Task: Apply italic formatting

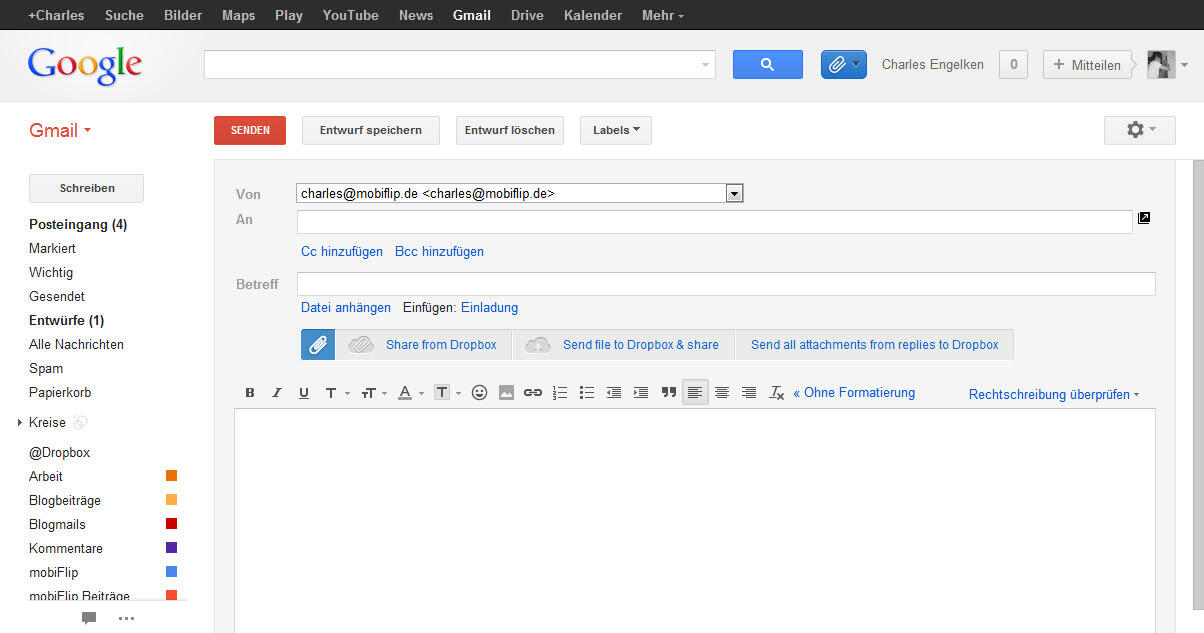Action: pyautogui.click(x=277, y=393)
